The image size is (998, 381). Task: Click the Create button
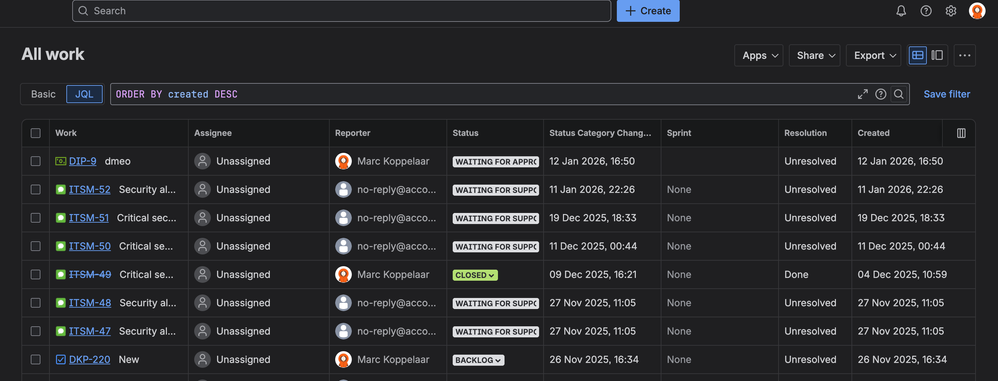648,11
